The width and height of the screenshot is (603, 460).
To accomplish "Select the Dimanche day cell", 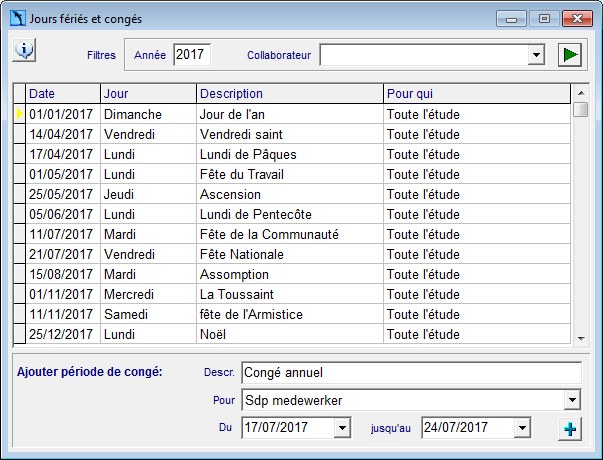I will [148, 114].
